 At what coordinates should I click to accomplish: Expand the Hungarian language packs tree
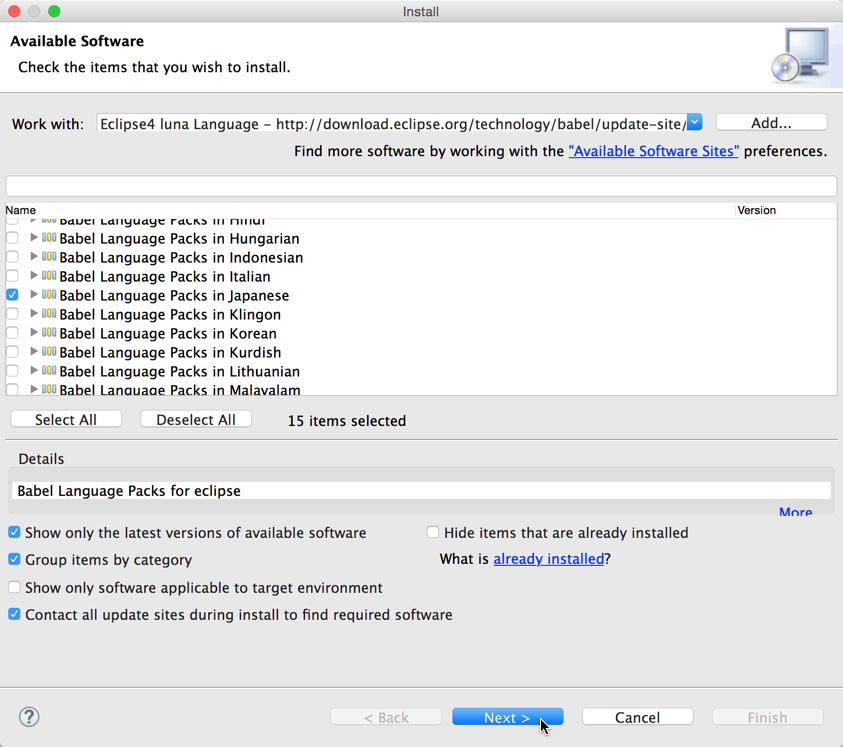(34, 237)
